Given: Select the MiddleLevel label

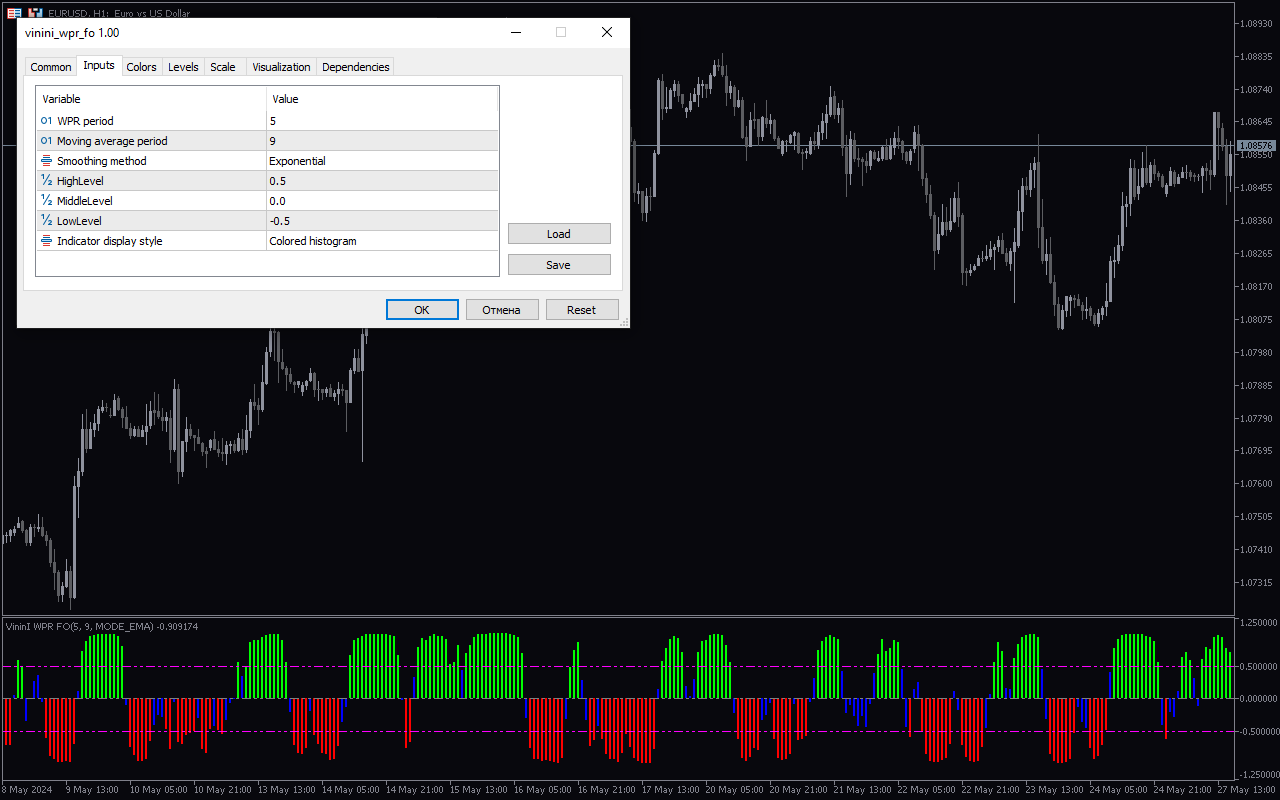Looking at the screenshot, I should pos(85,201).
